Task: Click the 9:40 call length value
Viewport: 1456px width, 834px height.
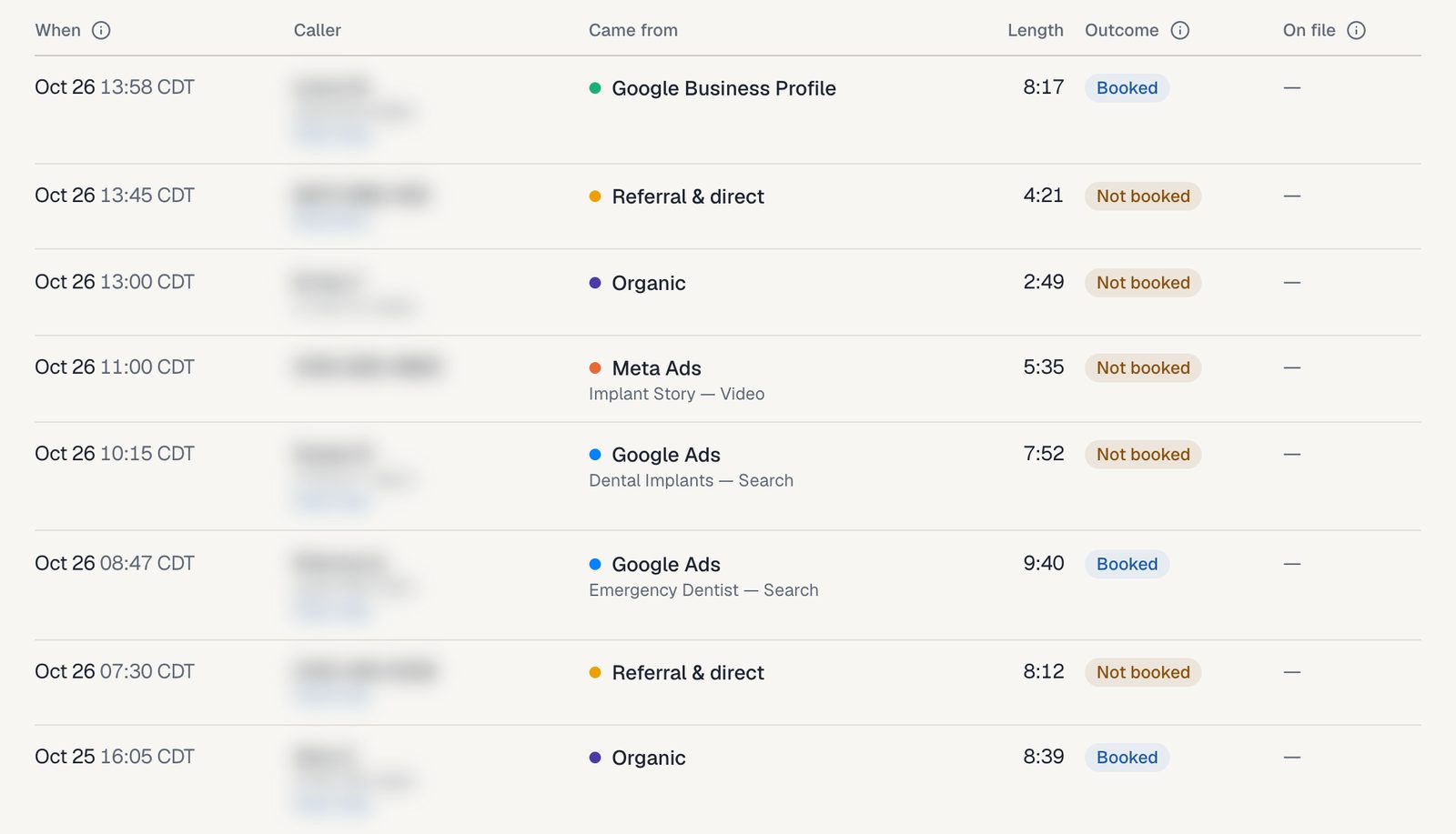Action: (1044, 563)
